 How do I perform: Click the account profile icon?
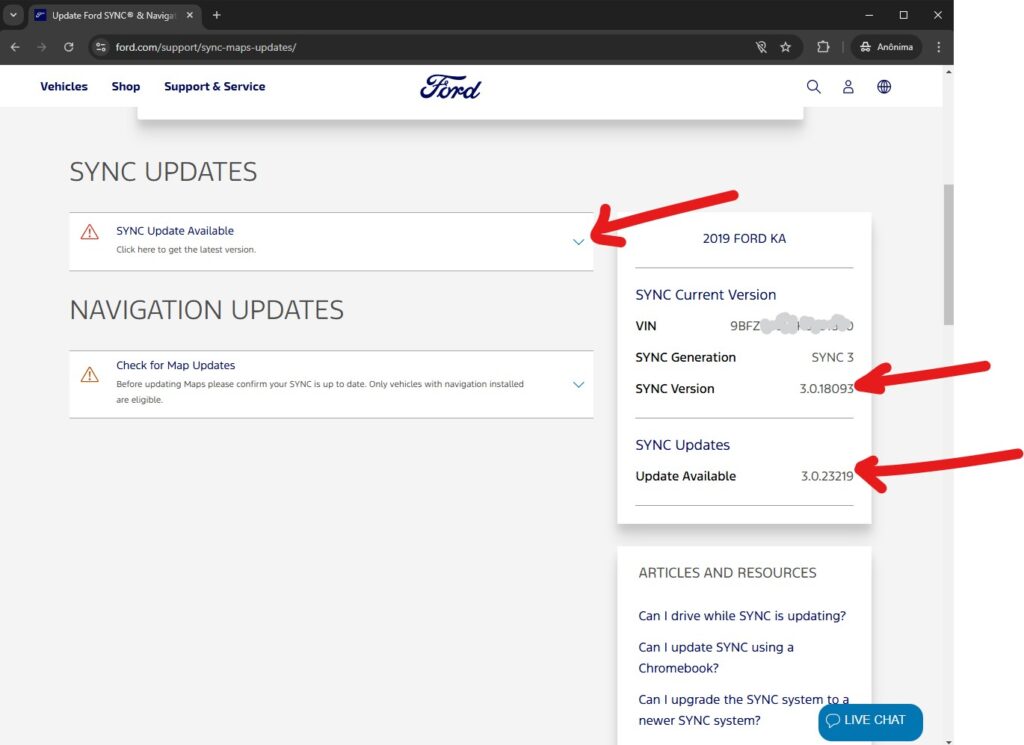pos(848,87)
